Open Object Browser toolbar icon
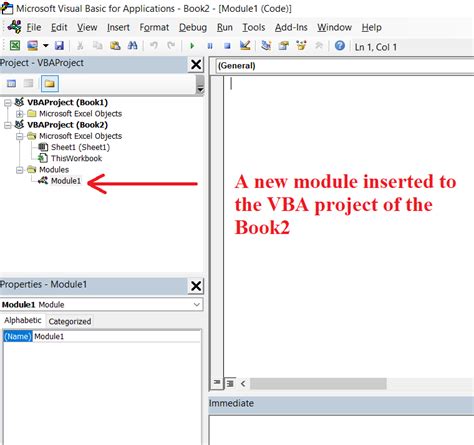The height and width of the screenshot is (445, 474). click(x=301, y=45)
